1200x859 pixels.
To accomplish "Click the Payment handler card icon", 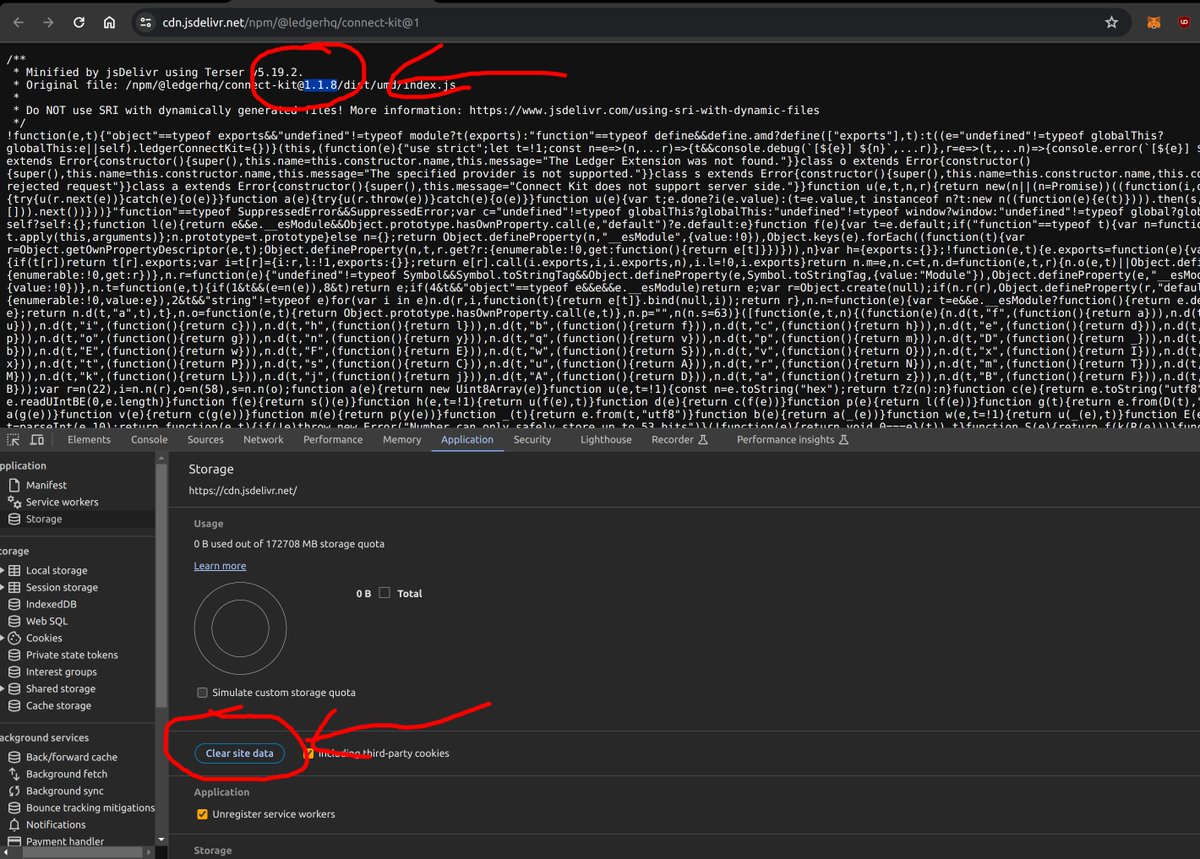I will click(14, 842).
